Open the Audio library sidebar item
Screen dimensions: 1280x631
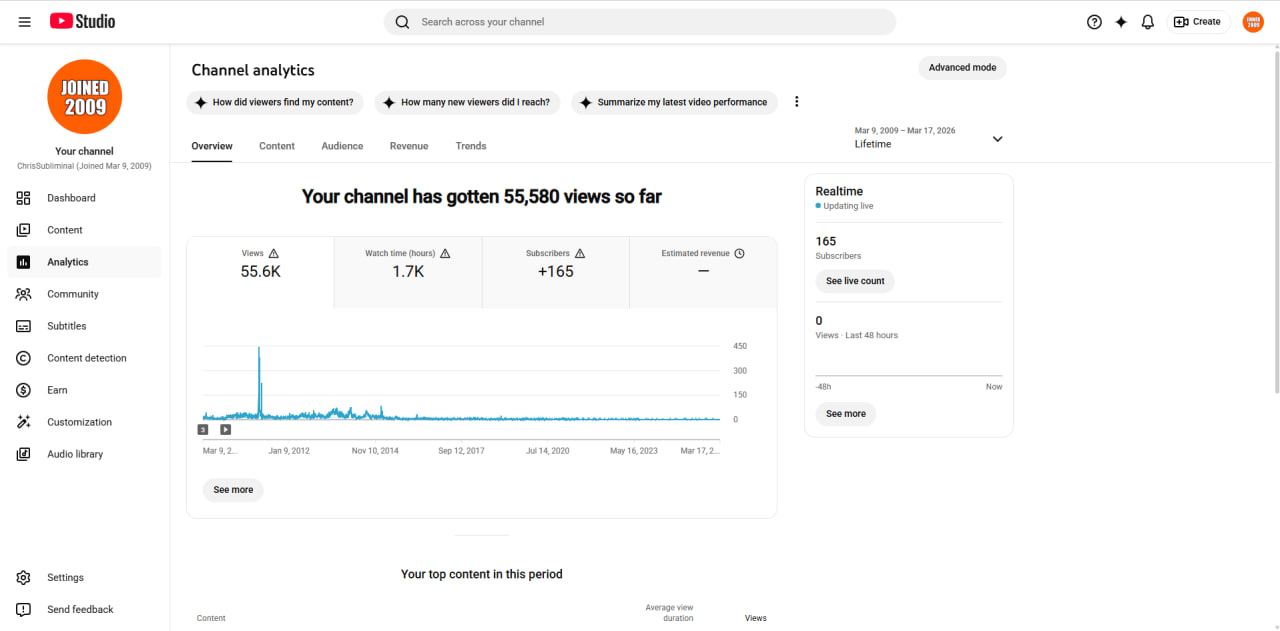coord(85,454)
